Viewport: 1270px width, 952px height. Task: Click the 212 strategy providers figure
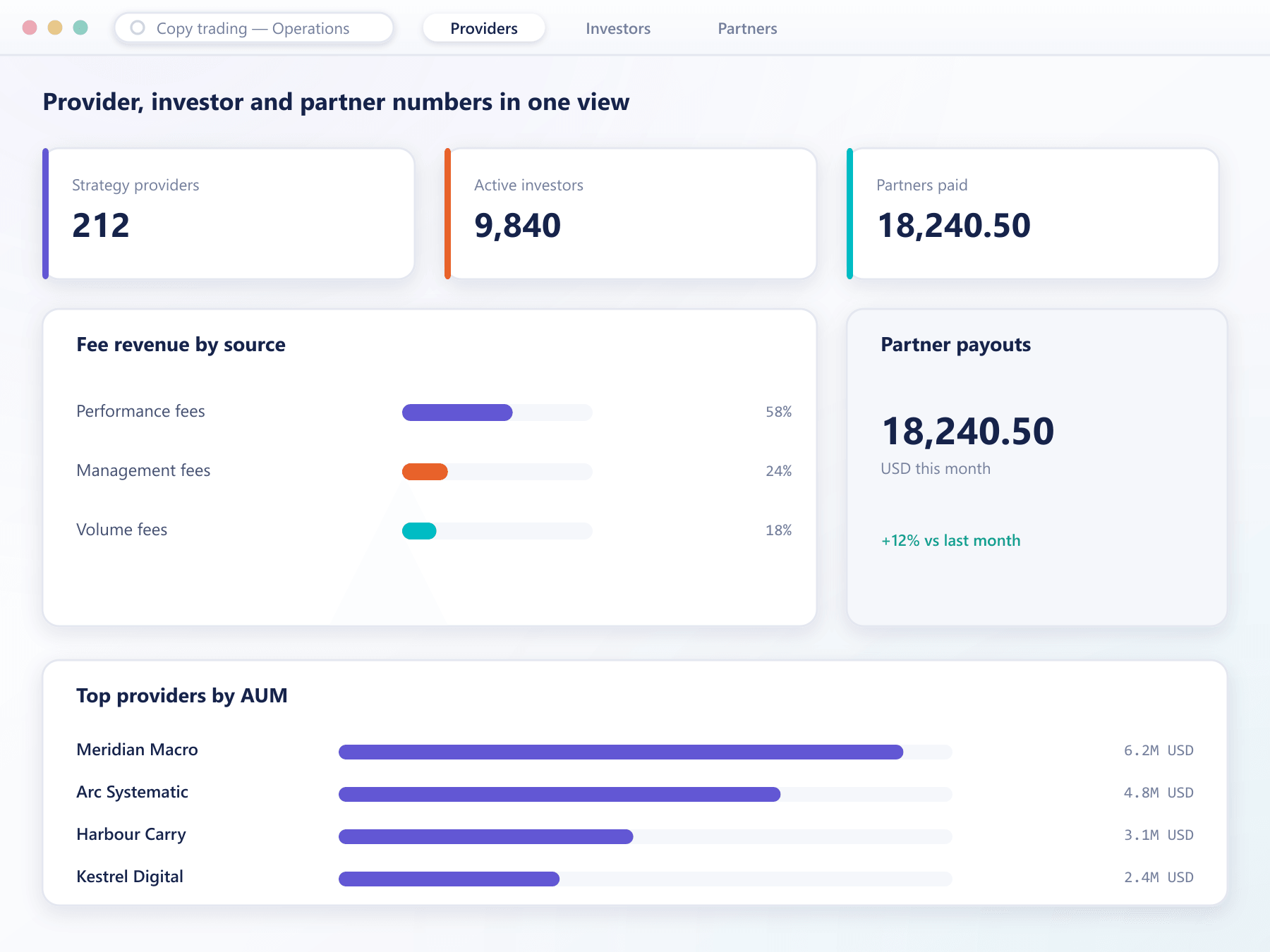point(101,226)
